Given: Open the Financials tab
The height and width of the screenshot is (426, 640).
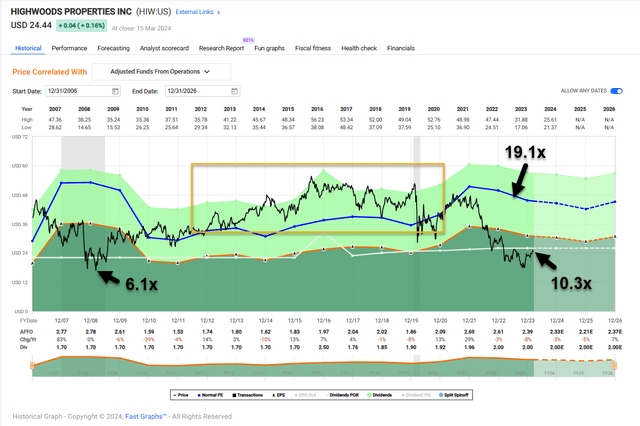Looking at the screenshot, I should [x=401, y=48].
